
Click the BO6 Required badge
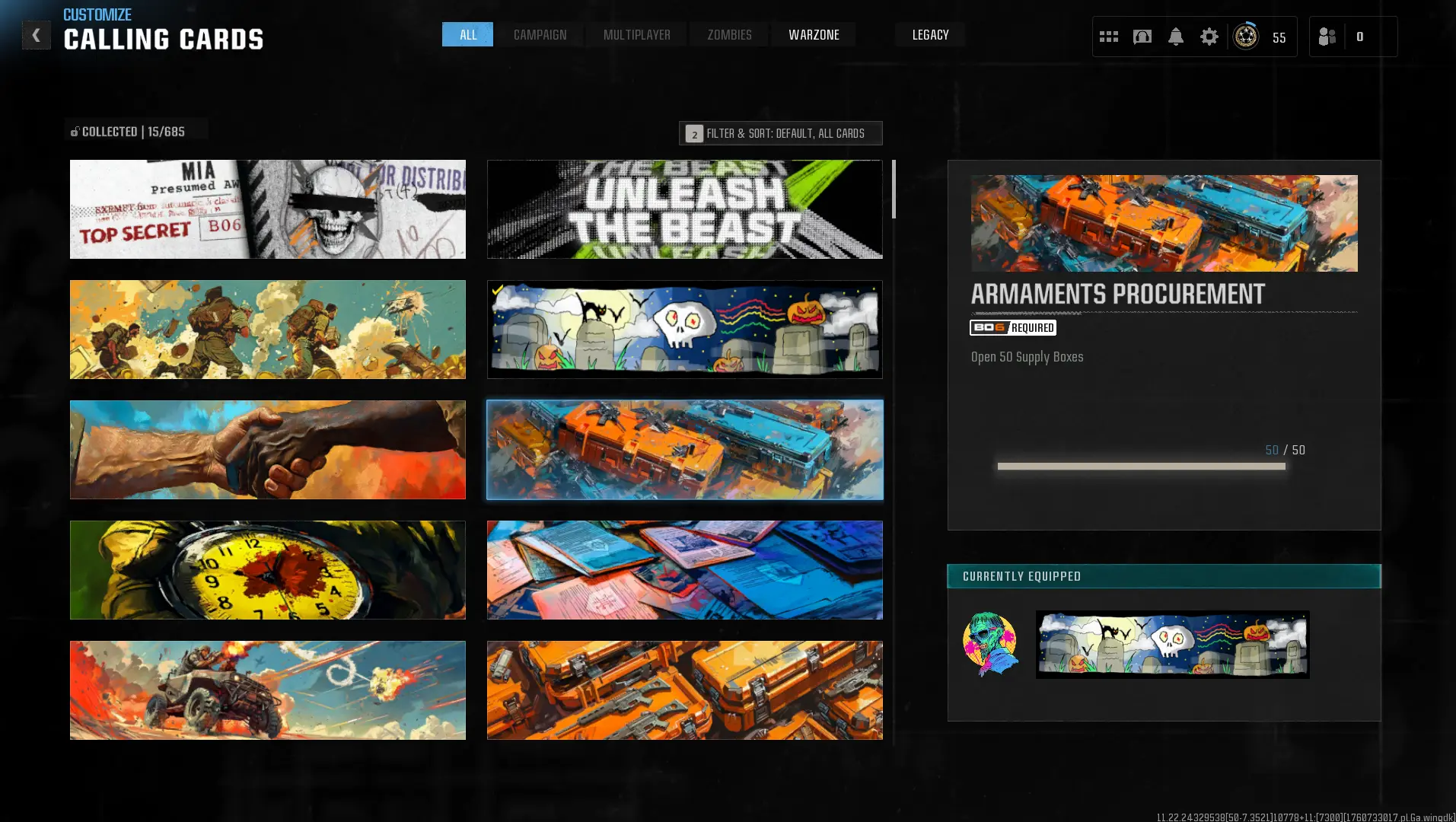1012,328
